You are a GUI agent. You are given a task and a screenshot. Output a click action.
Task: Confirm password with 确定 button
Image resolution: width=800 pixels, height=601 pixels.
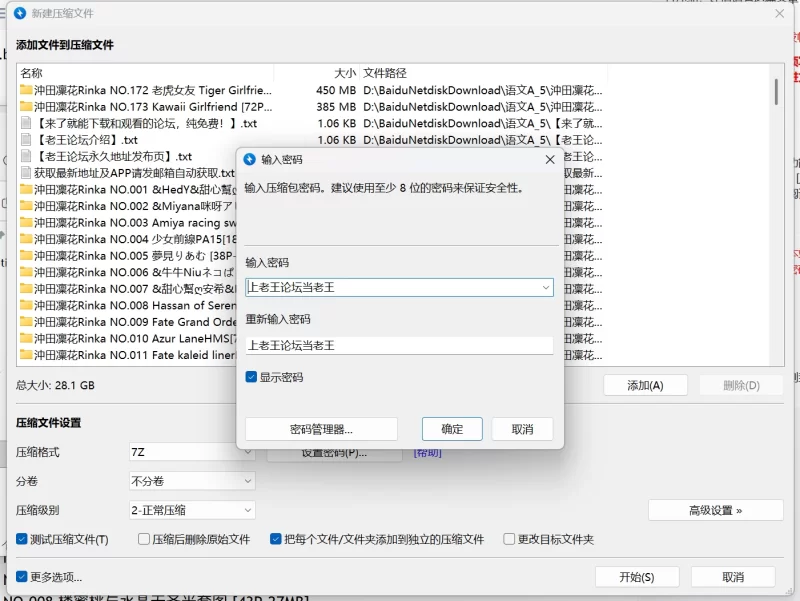452,429
